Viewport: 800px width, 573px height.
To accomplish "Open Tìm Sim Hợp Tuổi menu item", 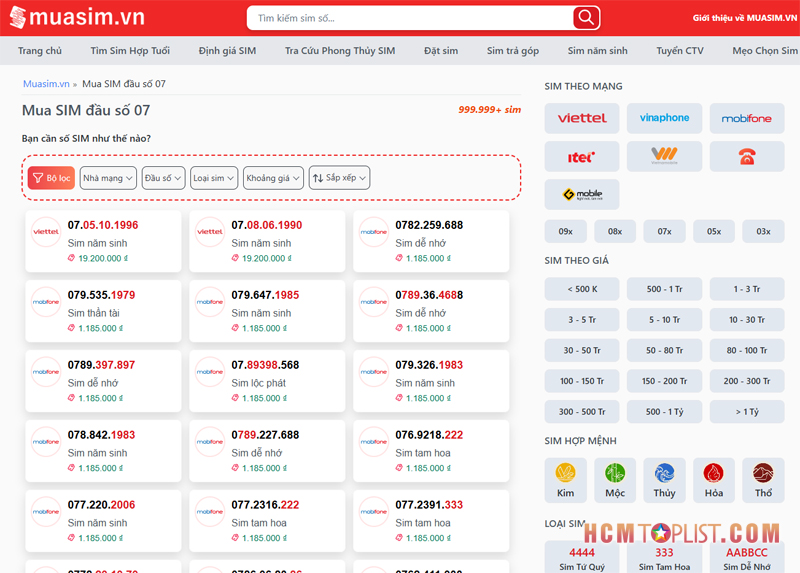I will (x=130, y=51).
